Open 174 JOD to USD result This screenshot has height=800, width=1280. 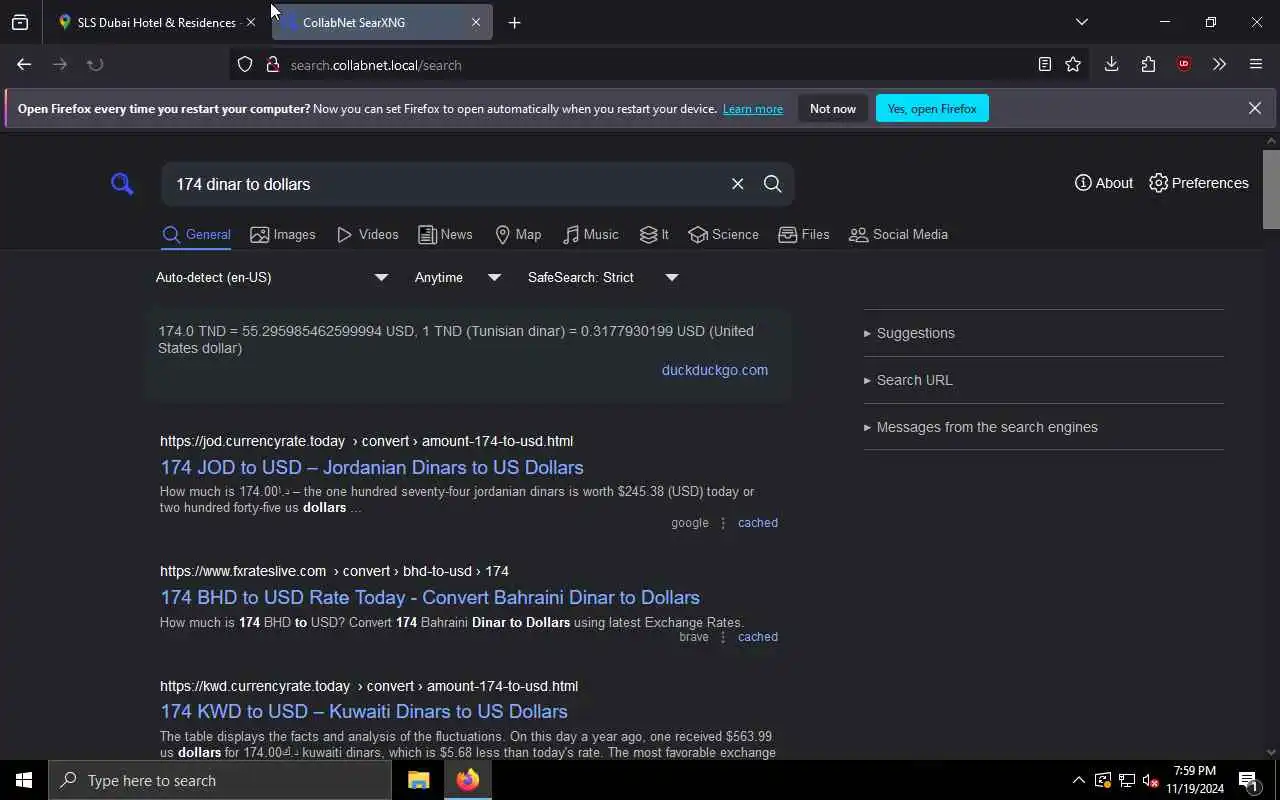[x=372, y=467]
